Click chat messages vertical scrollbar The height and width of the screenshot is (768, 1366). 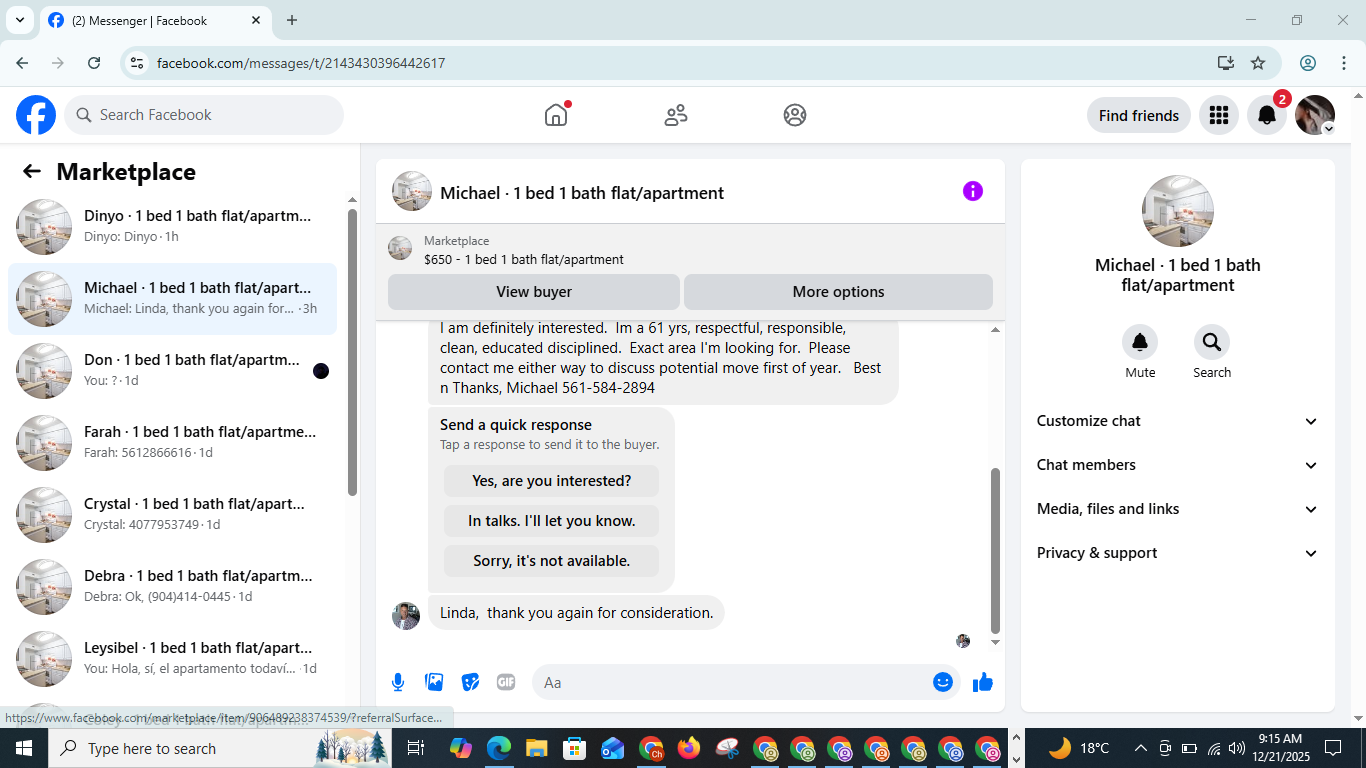tap(995, 550)
